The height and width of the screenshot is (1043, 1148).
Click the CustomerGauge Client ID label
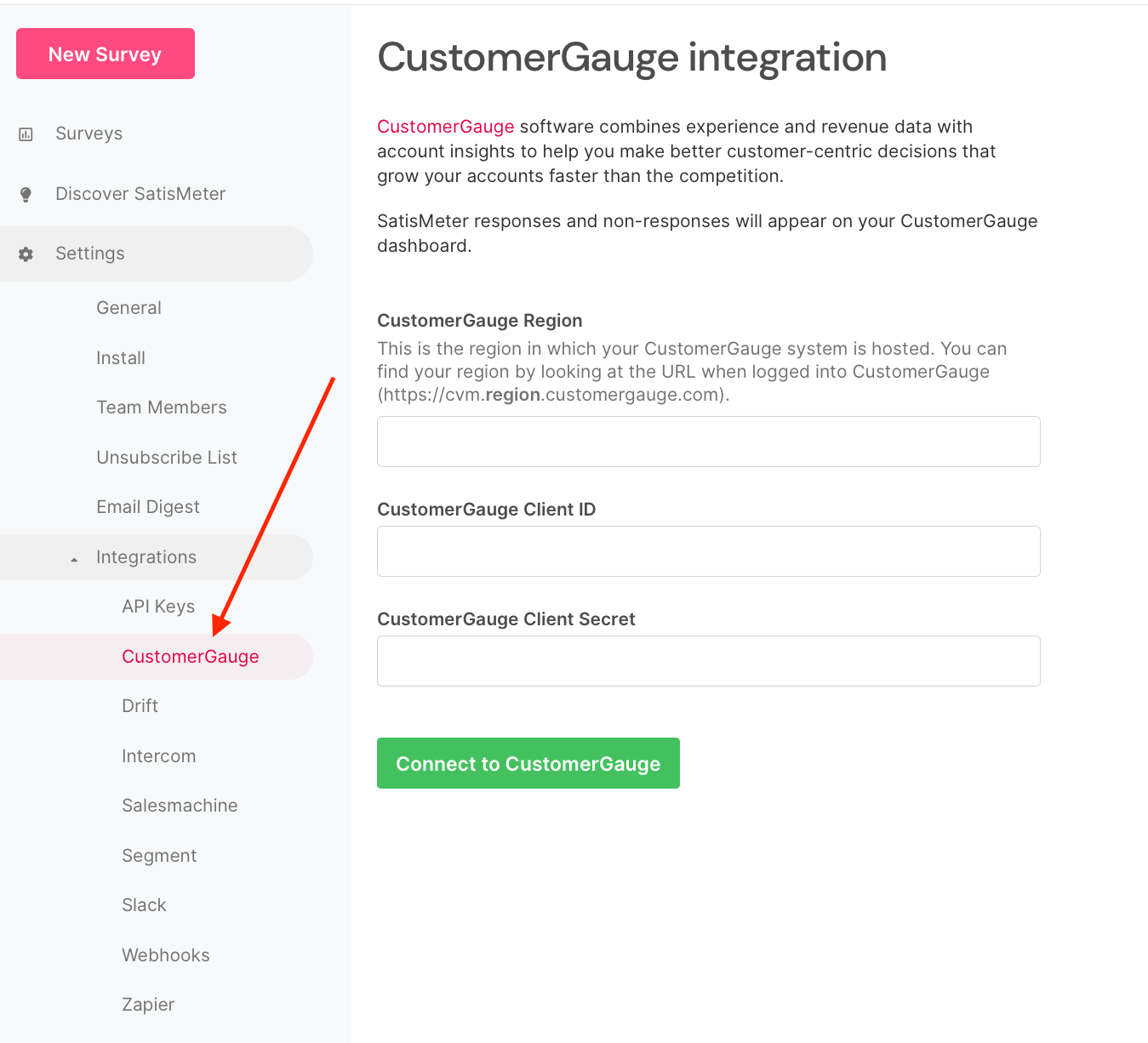click(487, 510)
